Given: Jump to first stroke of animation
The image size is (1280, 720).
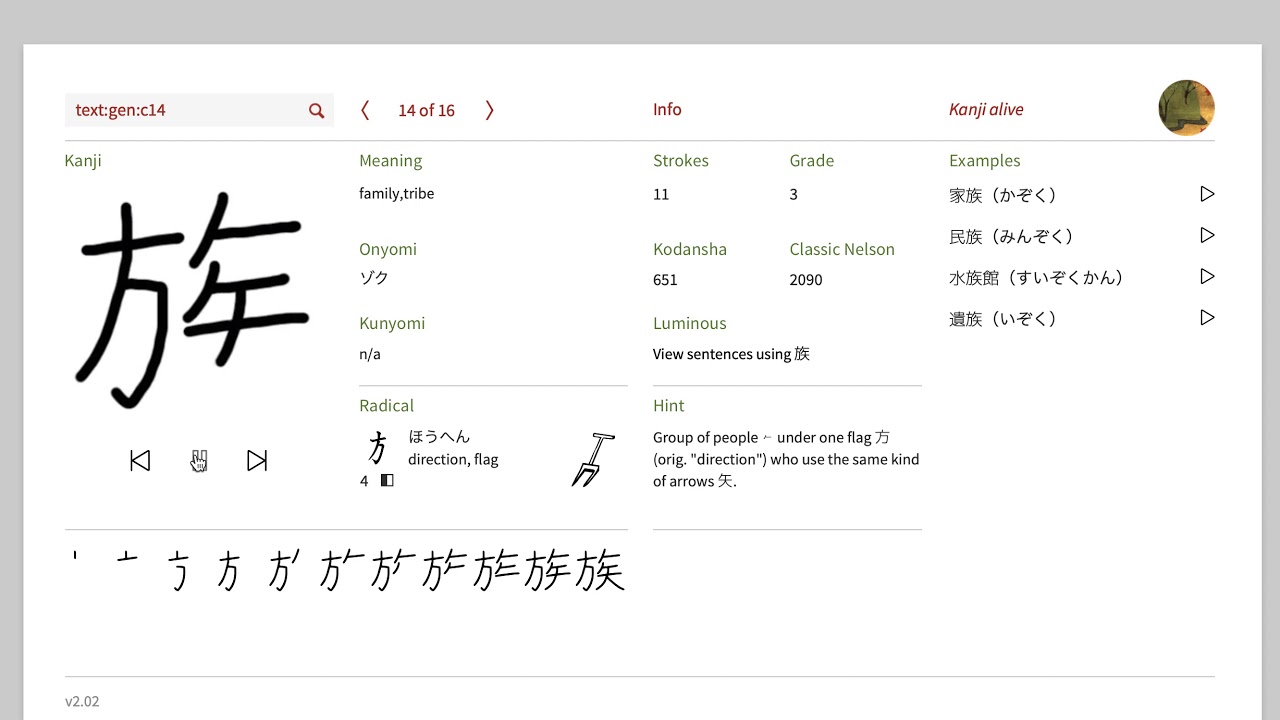Looking at the screenshot, I should [x=140, y=460].
